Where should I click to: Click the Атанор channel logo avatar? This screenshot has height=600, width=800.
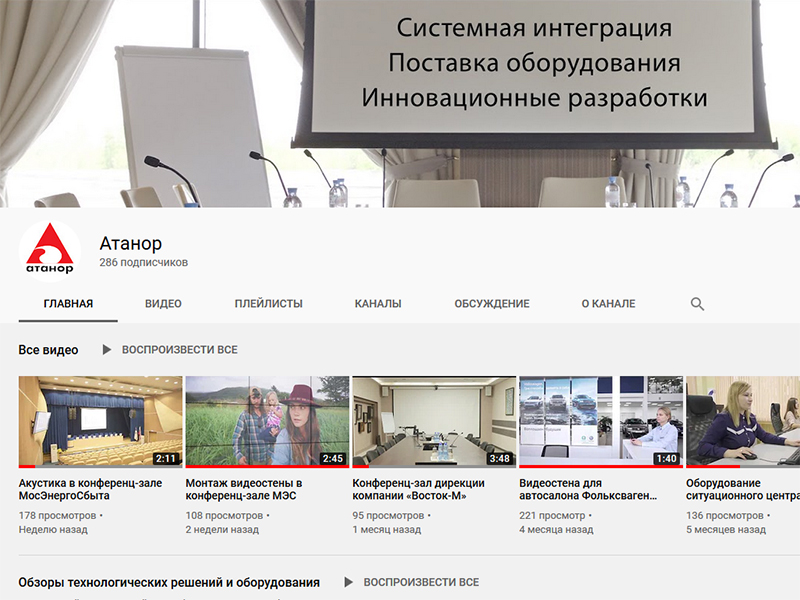pyautogui.click(x=49, y=251)
